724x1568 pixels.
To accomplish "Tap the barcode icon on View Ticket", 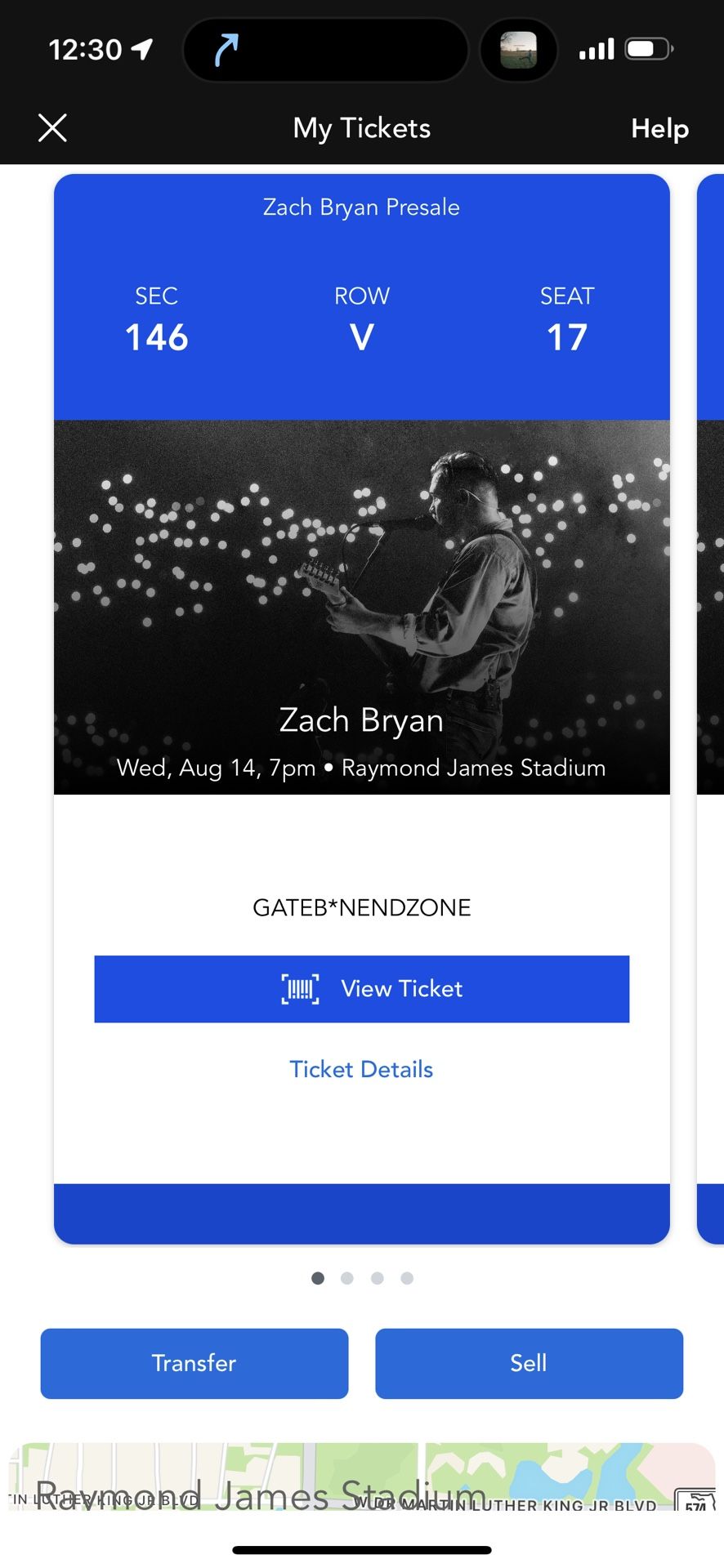I will click(x=300, y=989).
